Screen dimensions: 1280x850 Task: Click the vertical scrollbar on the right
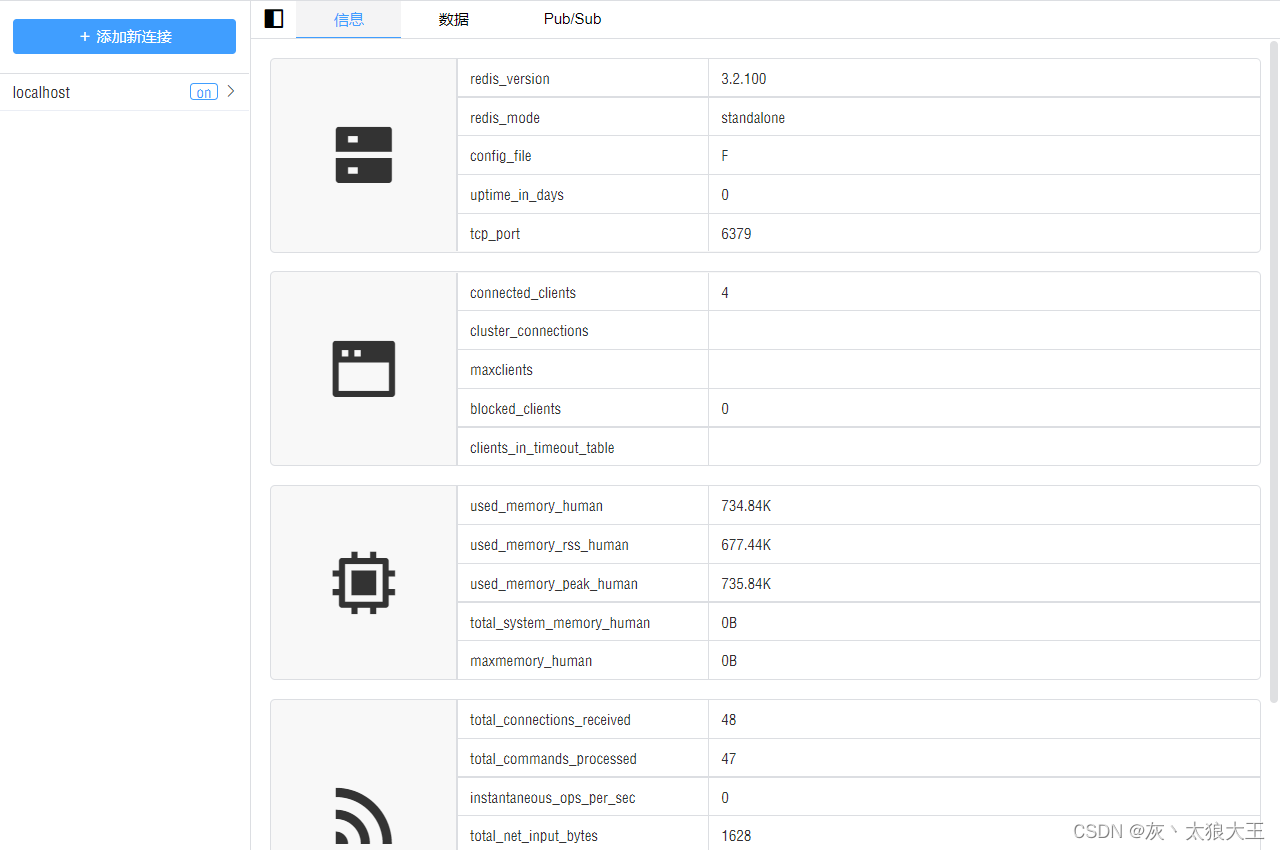[1274, 370]
